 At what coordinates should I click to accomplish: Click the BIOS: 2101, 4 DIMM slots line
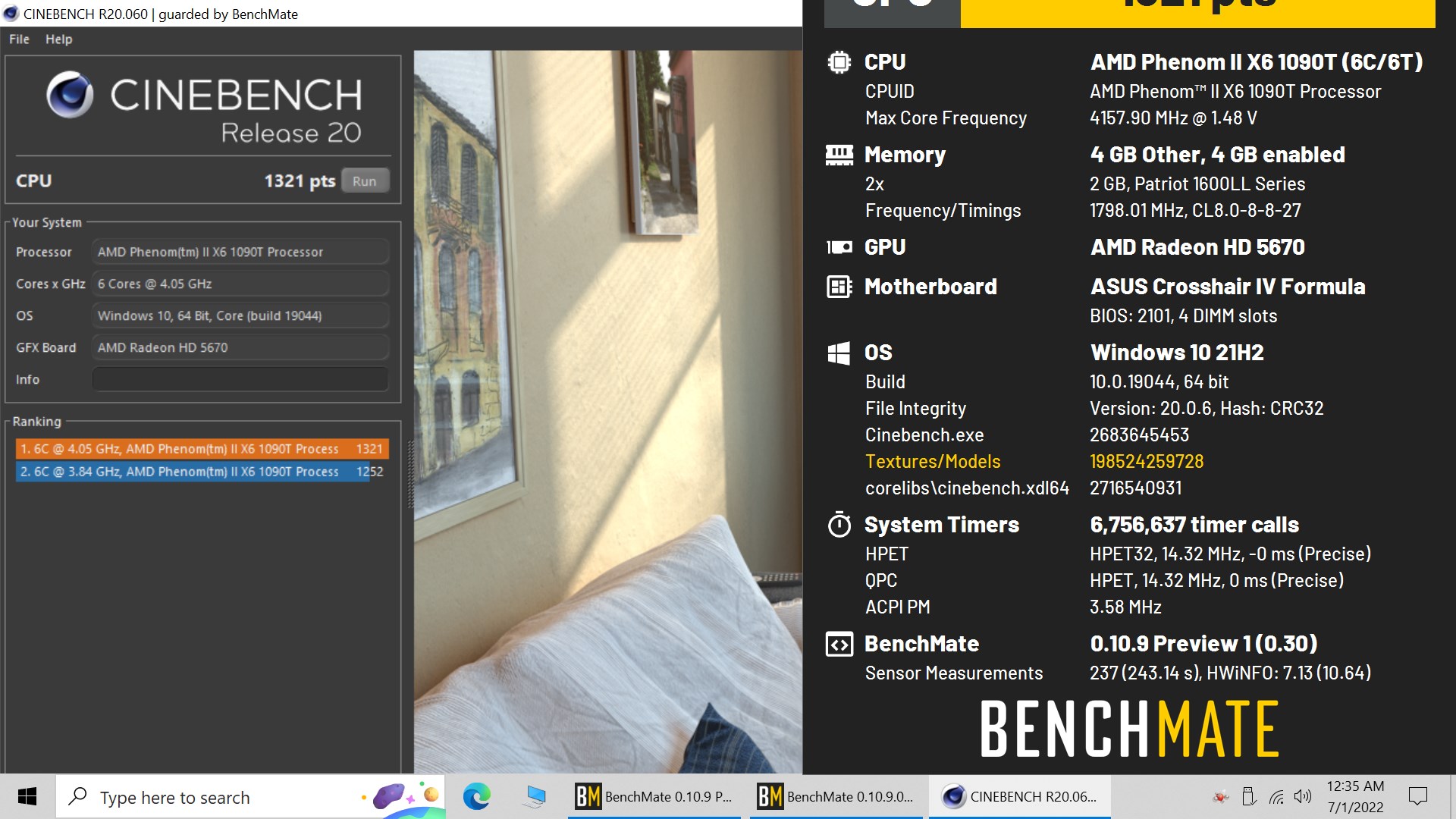1183,315
